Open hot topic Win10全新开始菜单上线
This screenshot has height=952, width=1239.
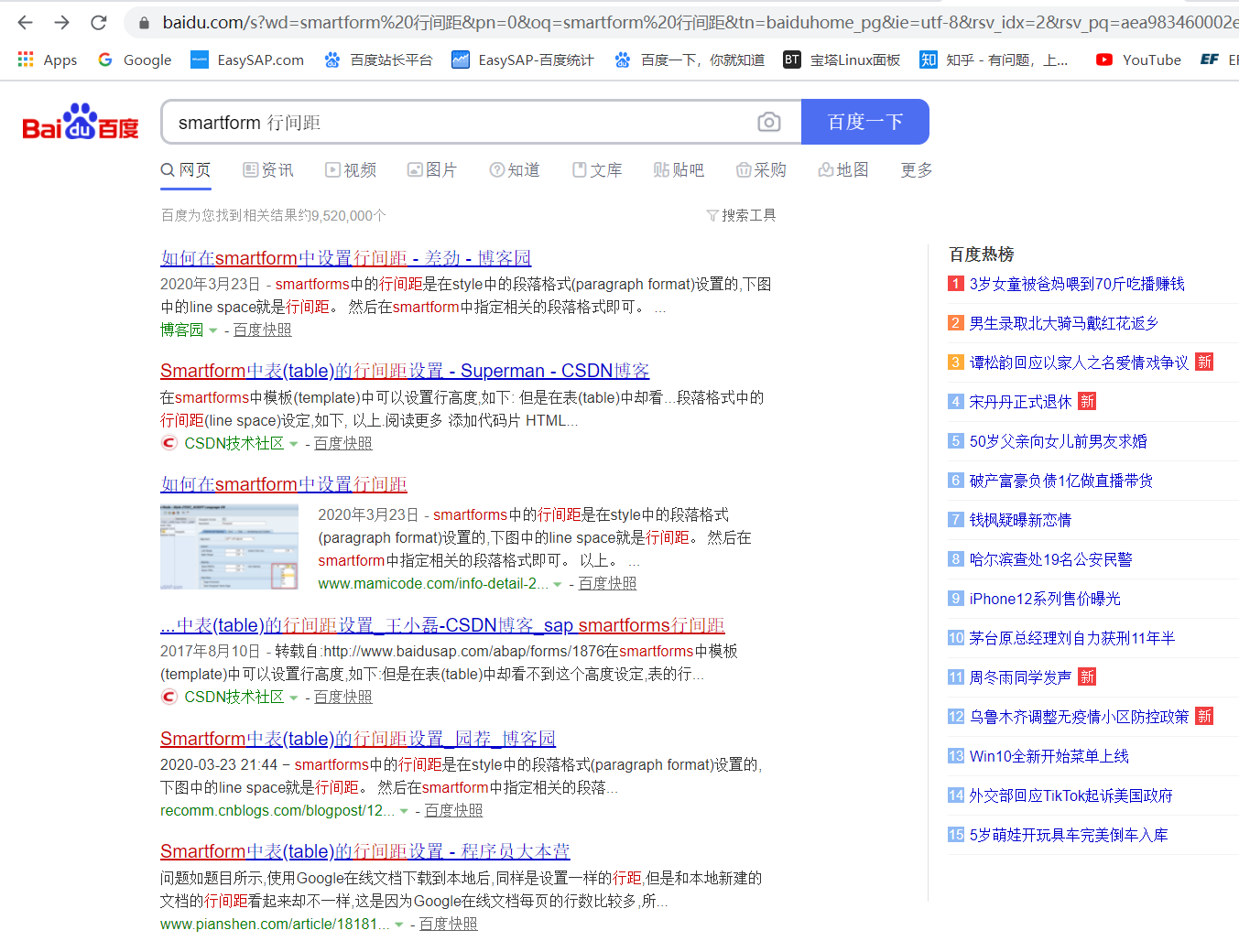click(1049, 756)
